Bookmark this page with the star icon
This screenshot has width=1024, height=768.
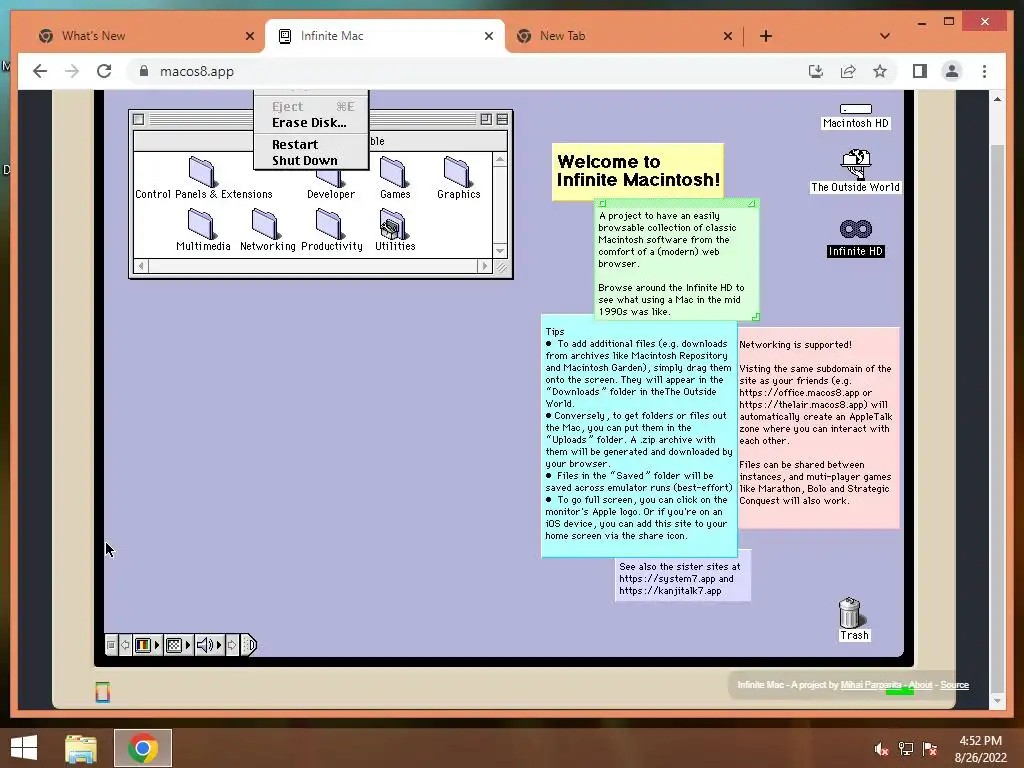tap(880, 71)
